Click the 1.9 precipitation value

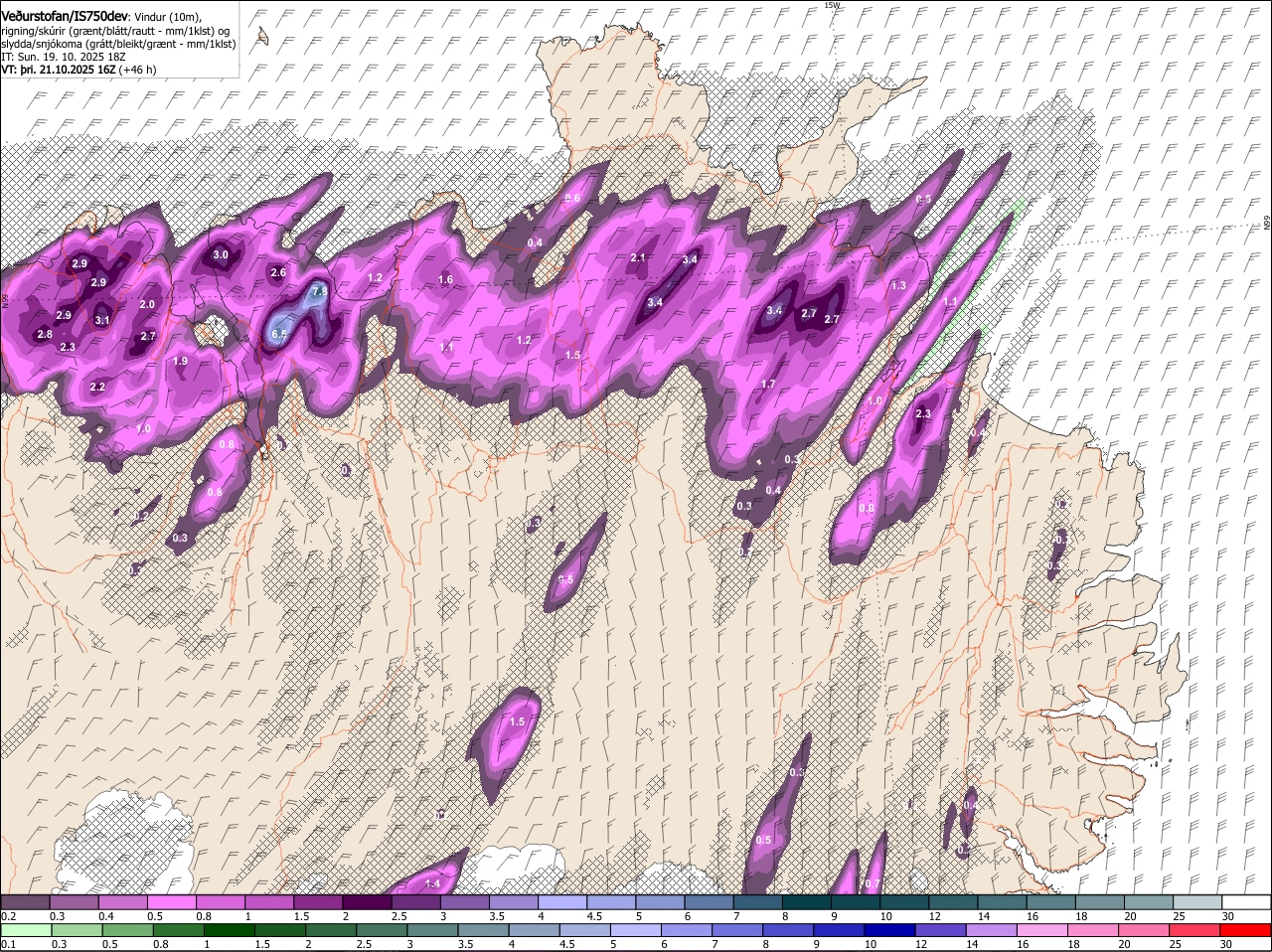pyautogui.click(x=180, y=362)
